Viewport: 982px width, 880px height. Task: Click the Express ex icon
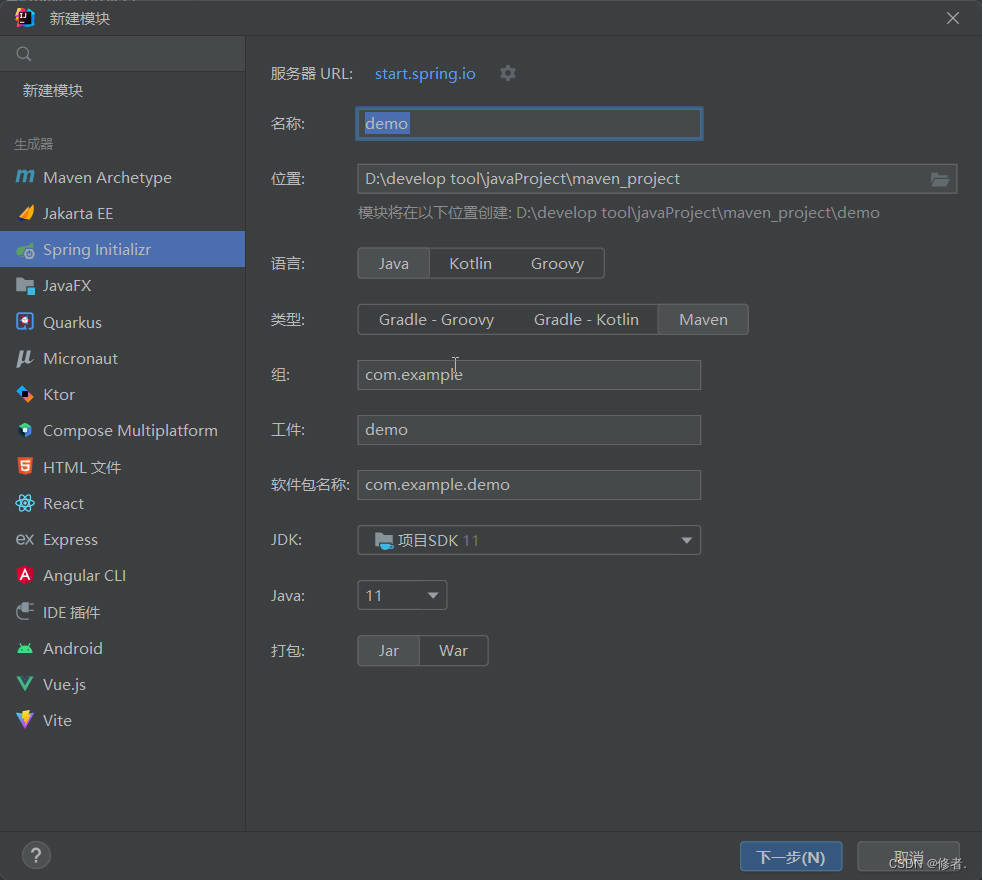pos(25,539)
